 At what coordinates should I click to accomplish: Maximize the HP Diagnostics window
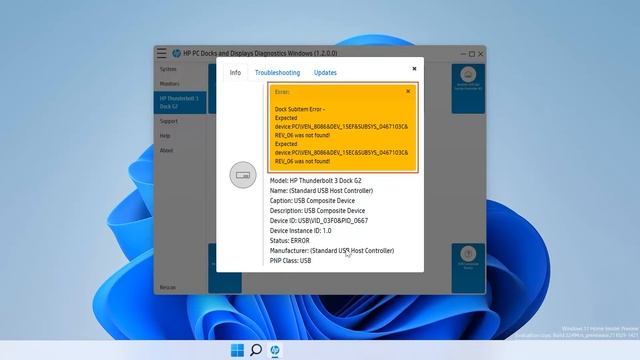472,53
